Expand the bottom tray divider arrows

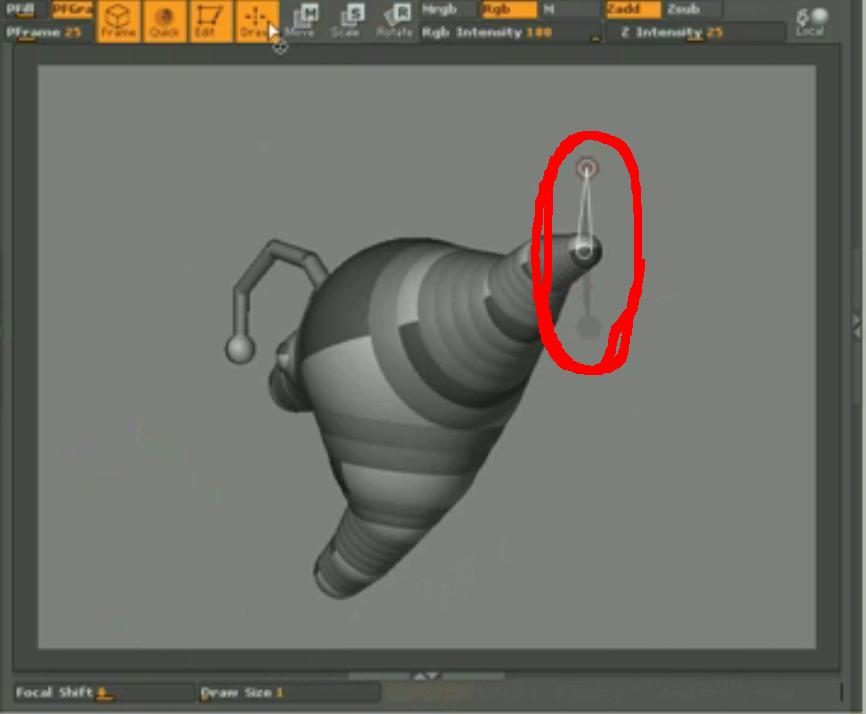click(427, 676)
